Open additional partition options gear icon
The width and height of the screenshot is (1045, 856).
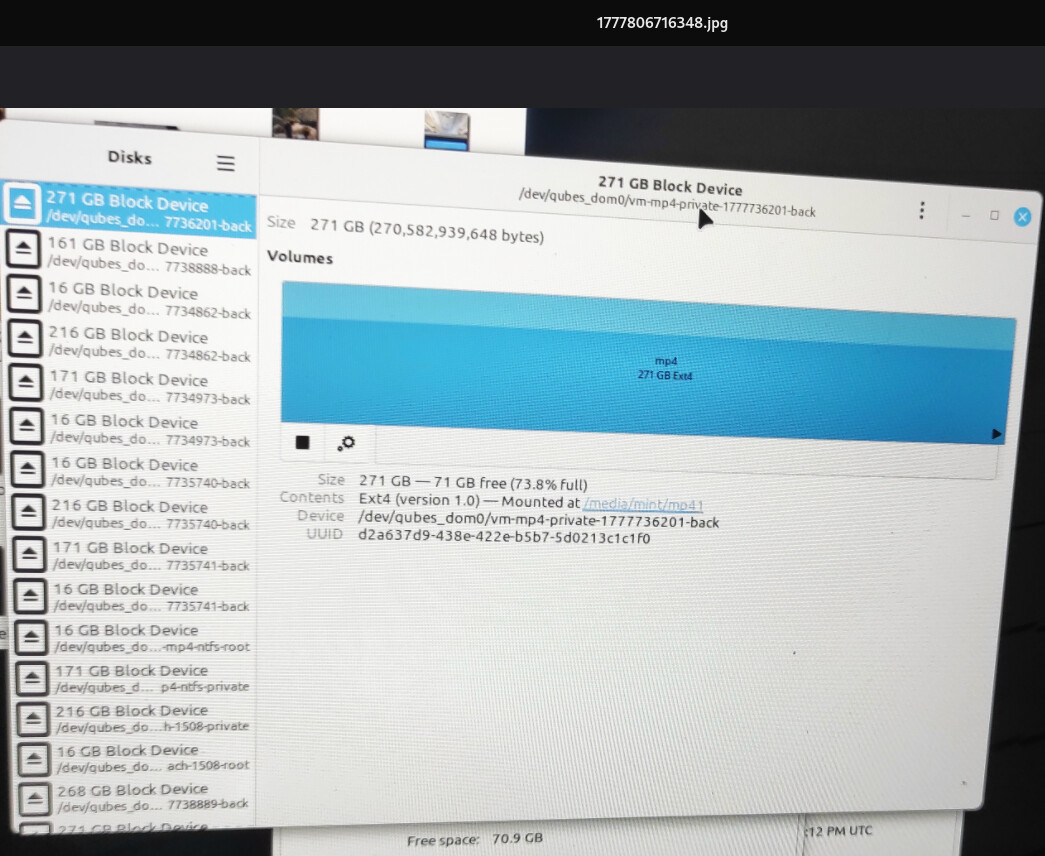(x=346, y=443)
